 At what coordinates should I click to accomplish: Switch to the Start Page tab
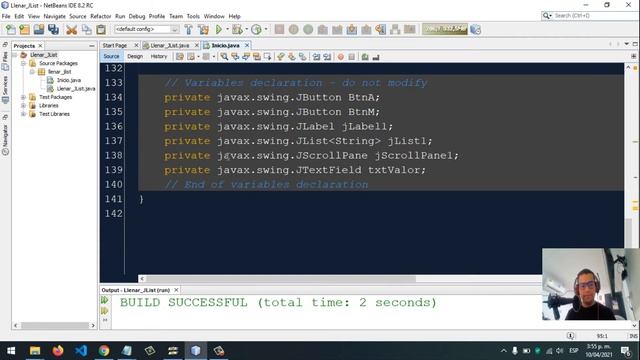tap(115, 45)
